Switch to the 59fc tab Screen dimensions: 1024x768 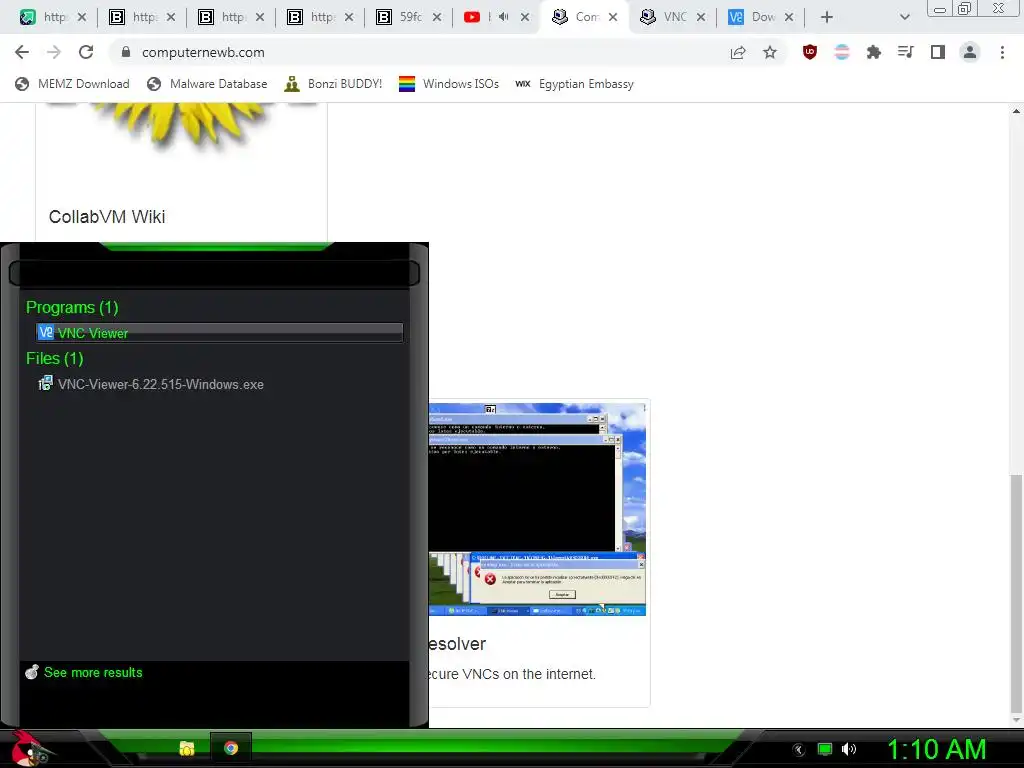409,17
